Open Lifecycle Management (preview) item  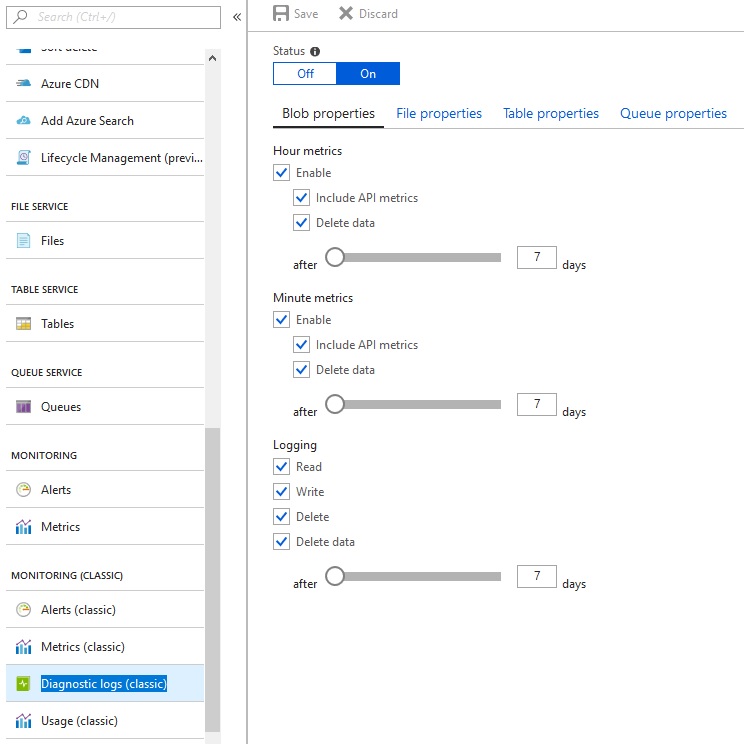(x=105, y=158)
